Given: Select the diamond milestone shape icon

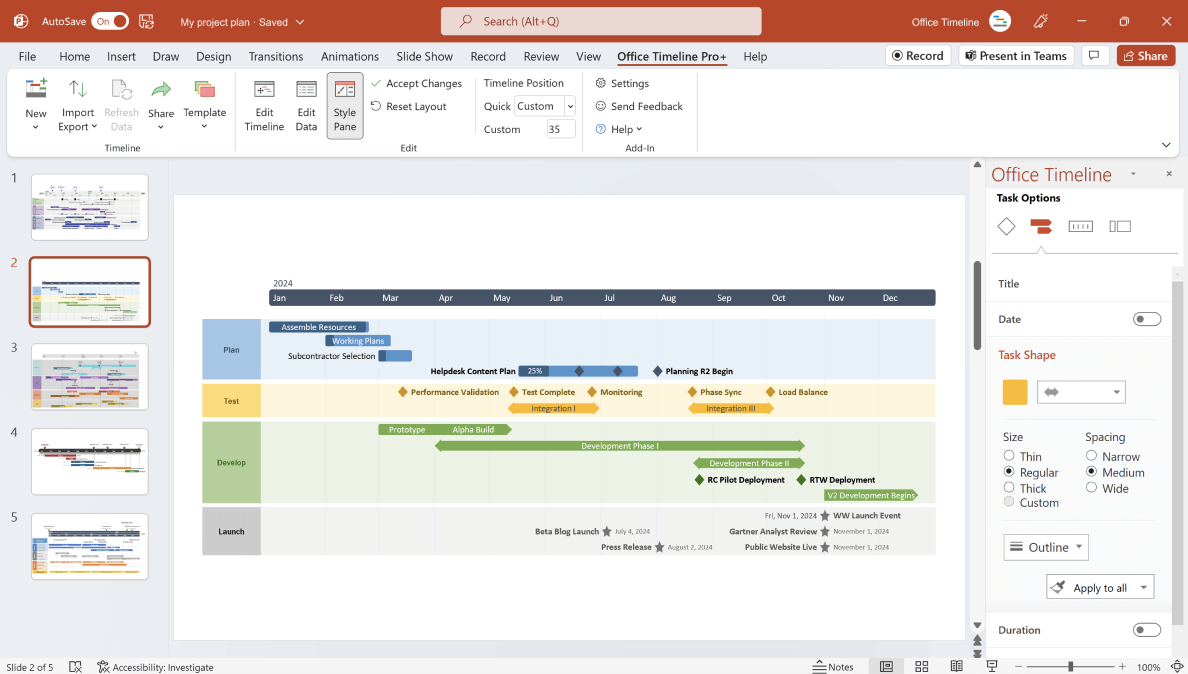Looking at the screenshot, I should [1006, 226].
